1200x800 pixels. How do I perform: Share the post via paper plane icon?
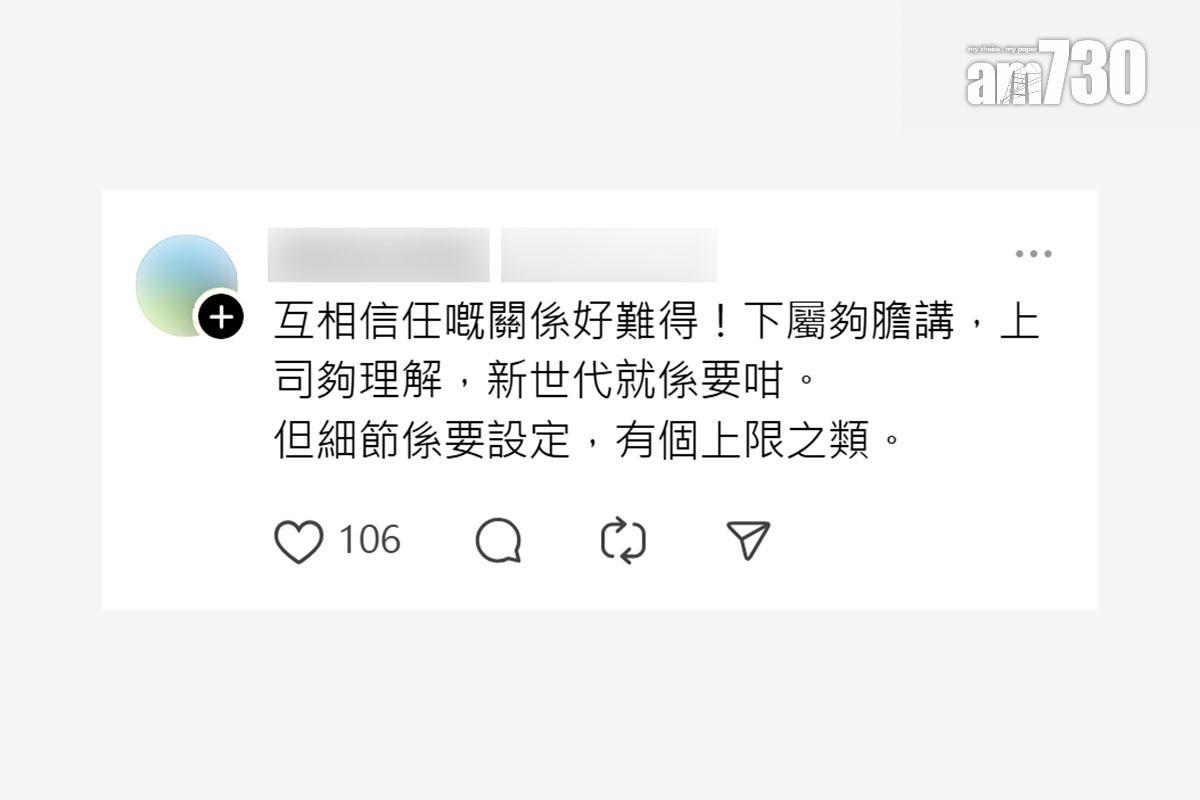pyautogui.click(x=748, y=540)
